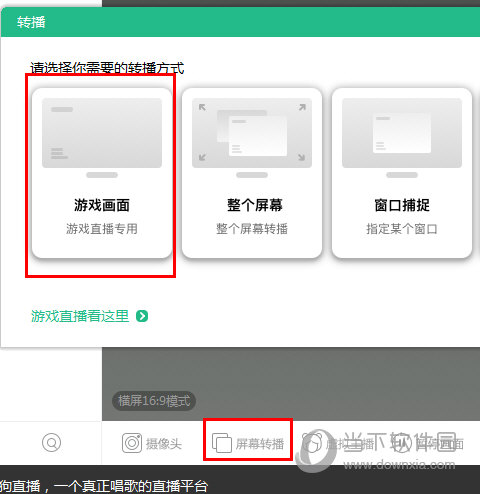This screenshot has height=494, width=480.
Task: Pick the 窗口捕捉 relay card
Action: coord(402,173)
